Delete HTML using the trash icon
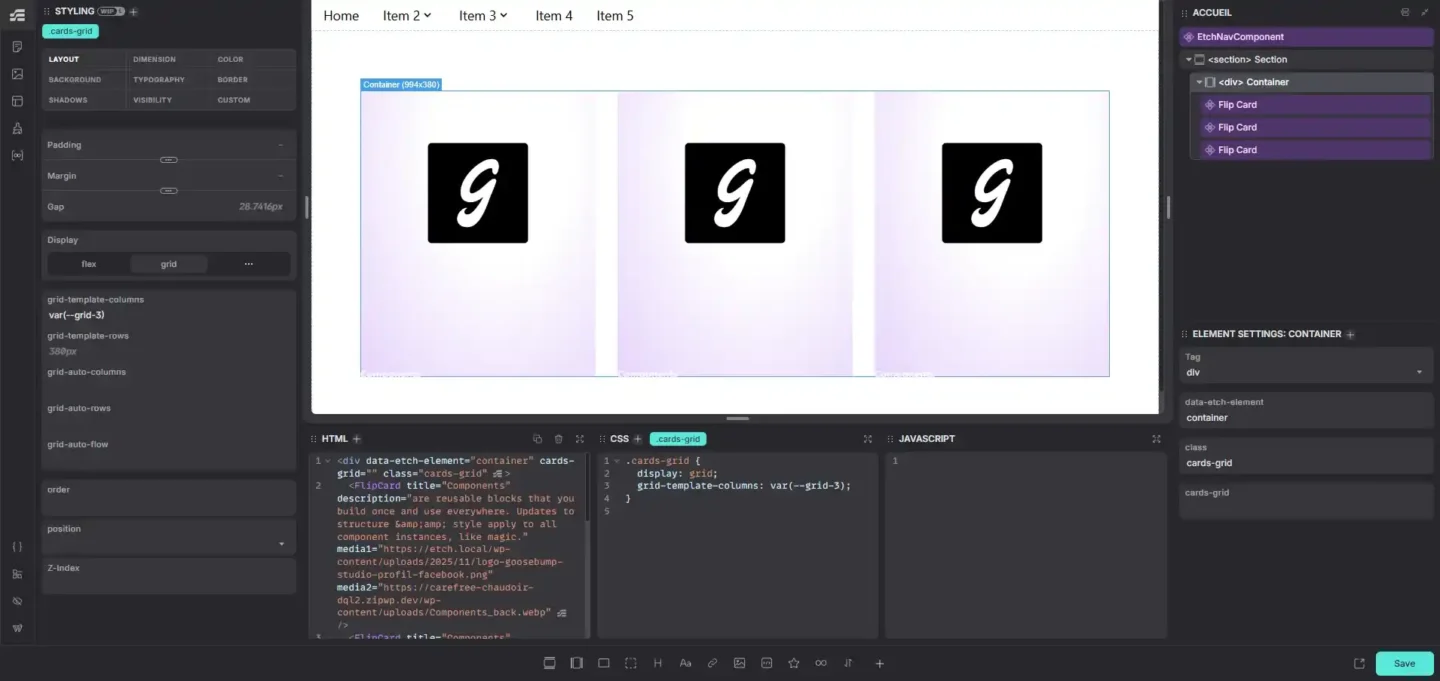Viewport: 1440px width, 681px height. [558, 439]
